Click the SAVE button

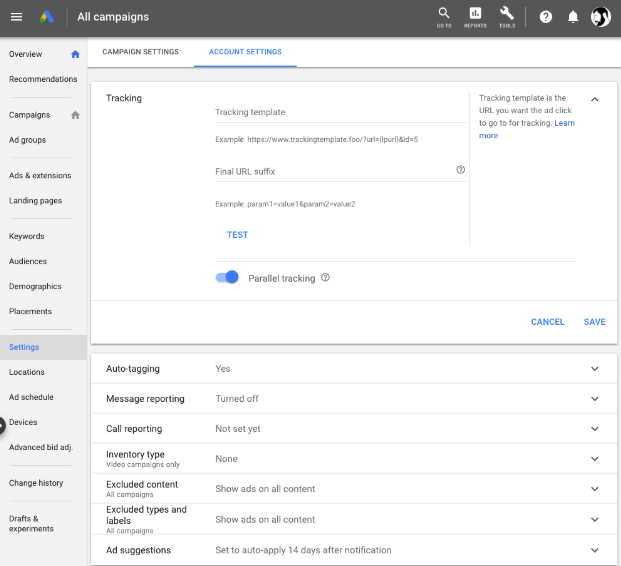click(594, 322)
